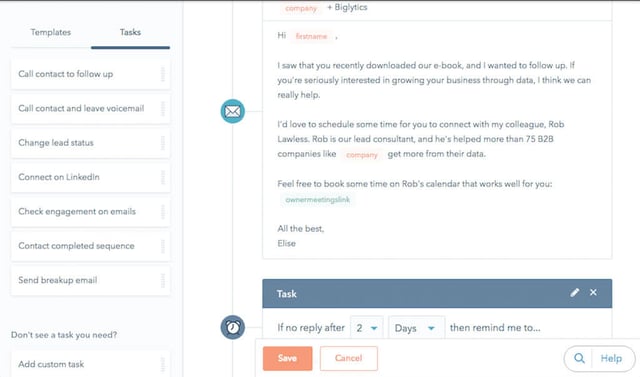Switch to the Templates tab
640x377 pixels.
(51, 32)
